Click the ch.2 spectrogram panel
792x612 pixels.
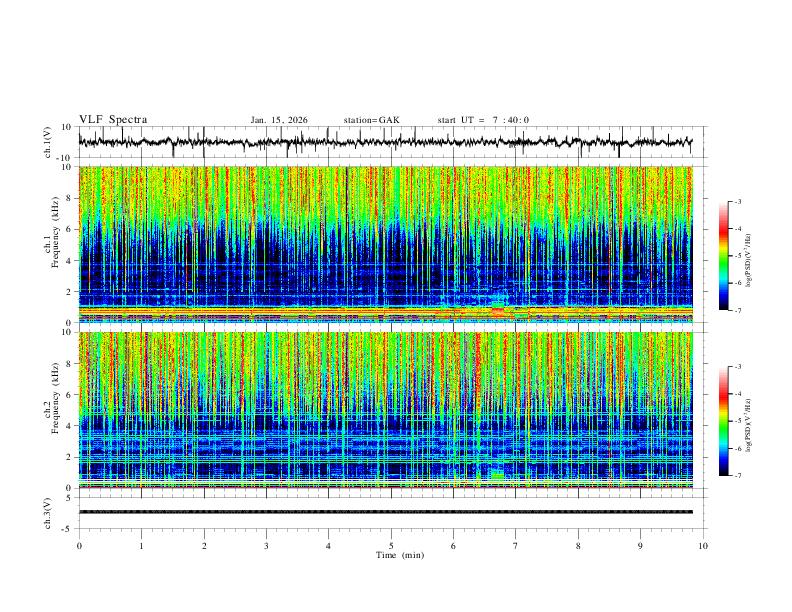click(385, 410)
